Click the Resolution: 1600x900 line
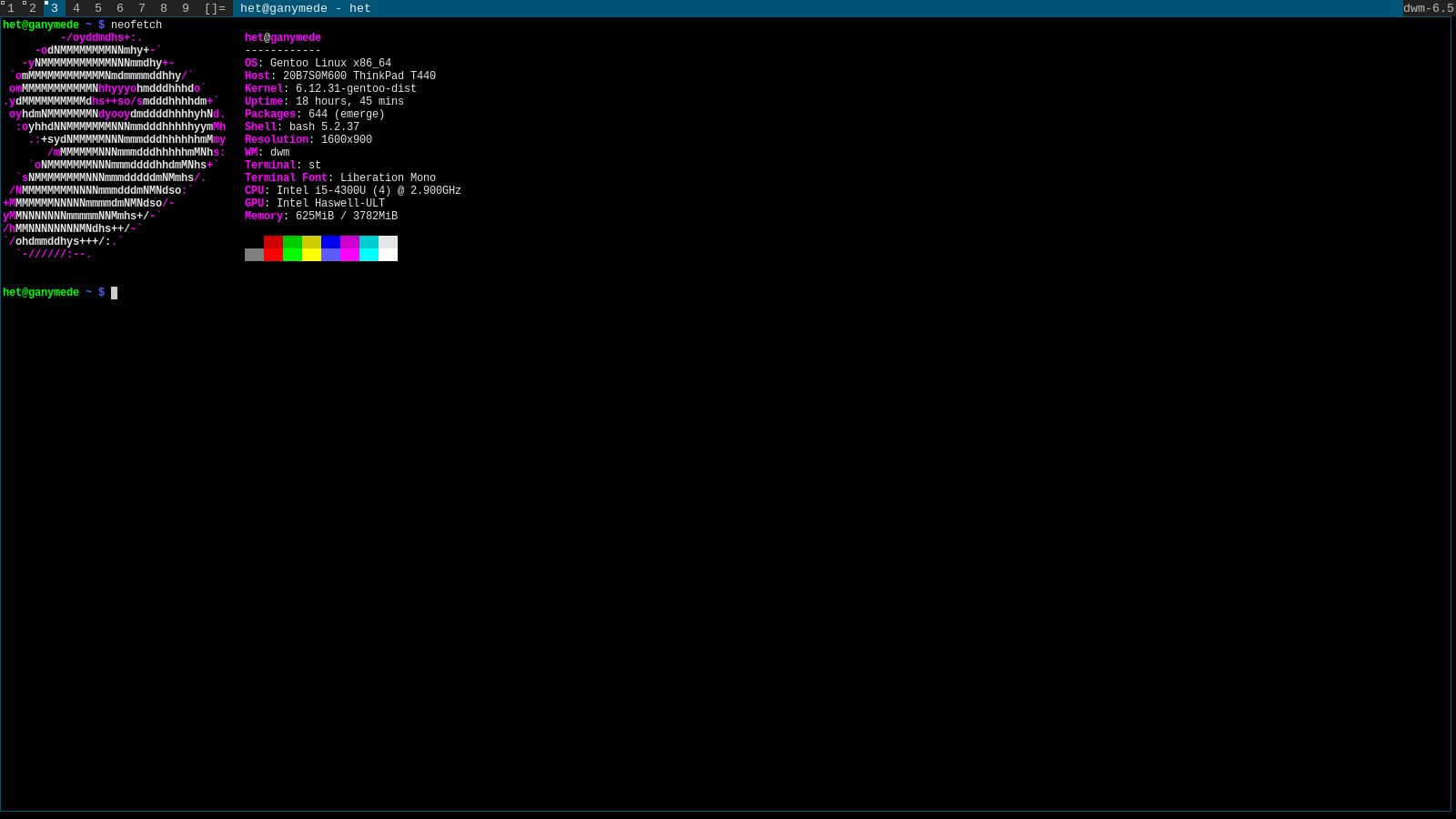 pyautogui.click(x=308, y=140)
